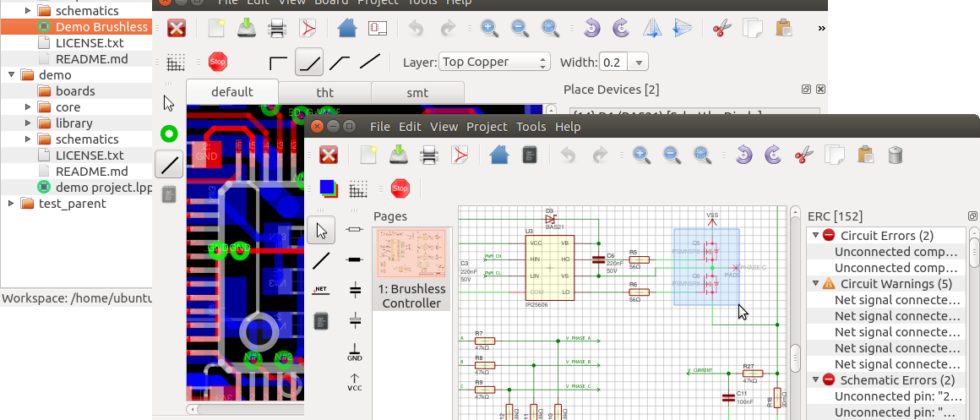
Task: Click the scissors Cut icon in schematic toolbar
Action: click(x=802, y=154)
